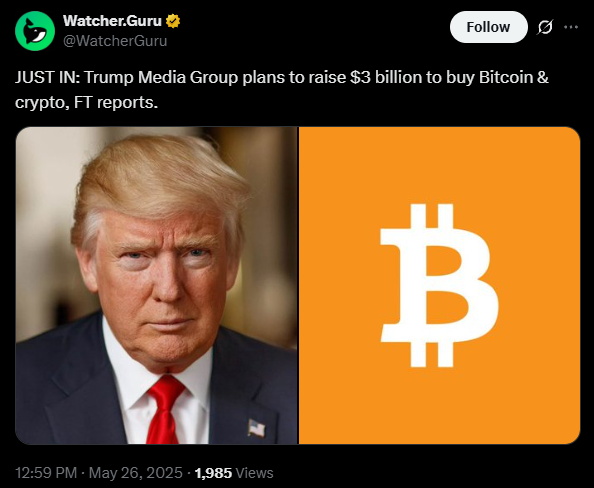
Task: Visit the @WatcherGuru handle link
Action: click(x=115, y=41)
